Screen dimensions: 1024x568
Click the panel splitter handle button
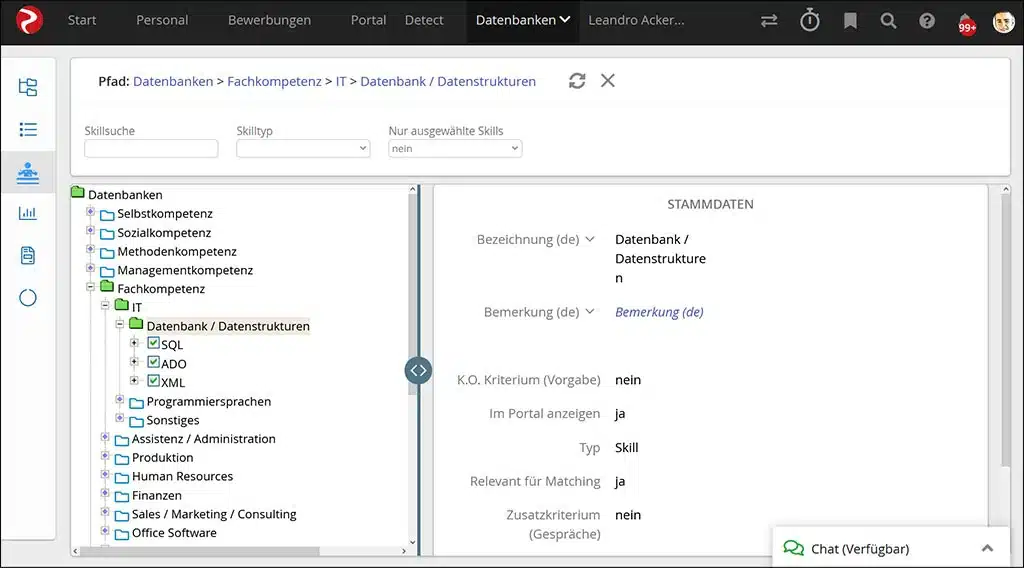[x=418, y=370]
